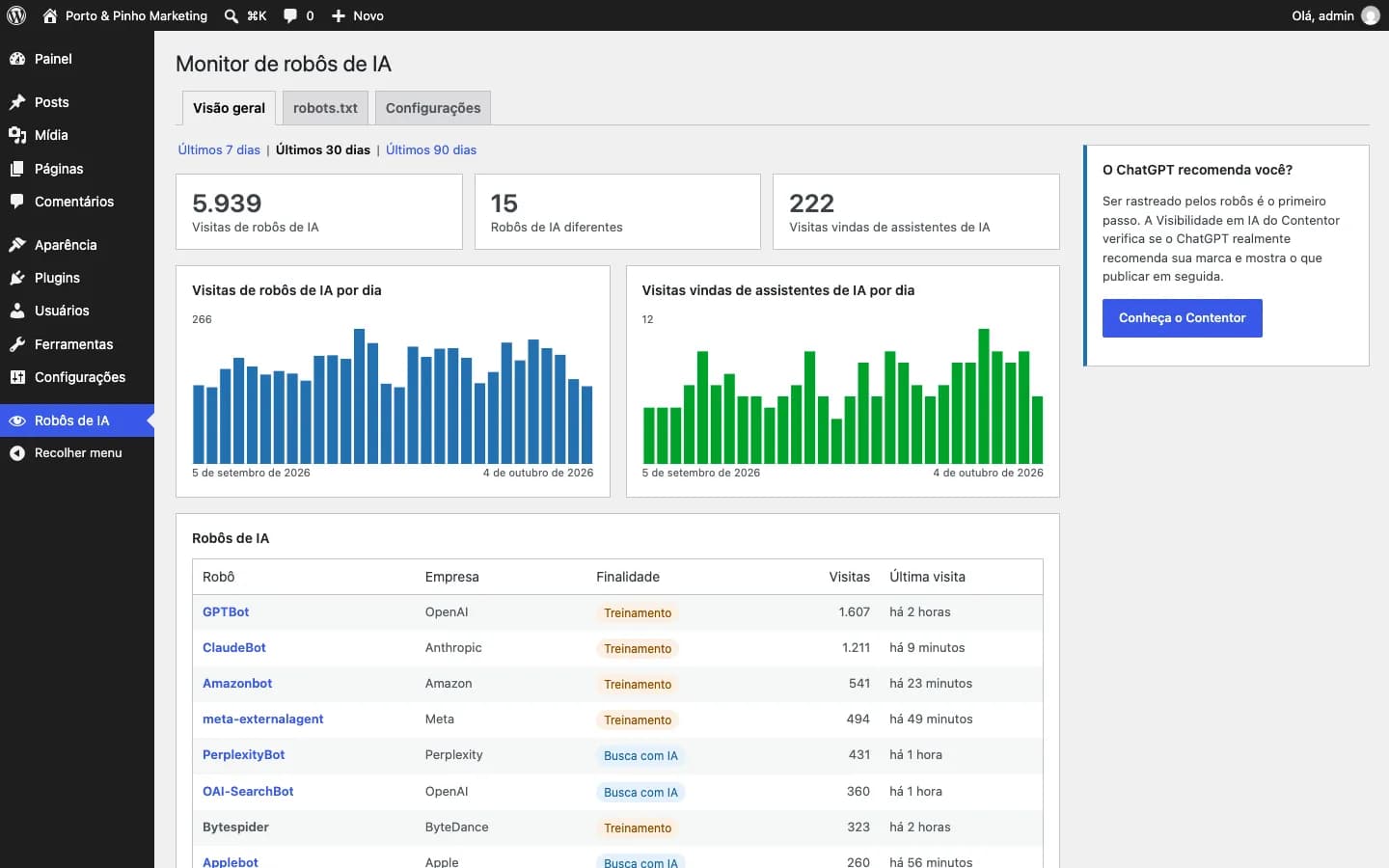
Task: Click the tallest green bar in assistants chart
Action: 984,396
